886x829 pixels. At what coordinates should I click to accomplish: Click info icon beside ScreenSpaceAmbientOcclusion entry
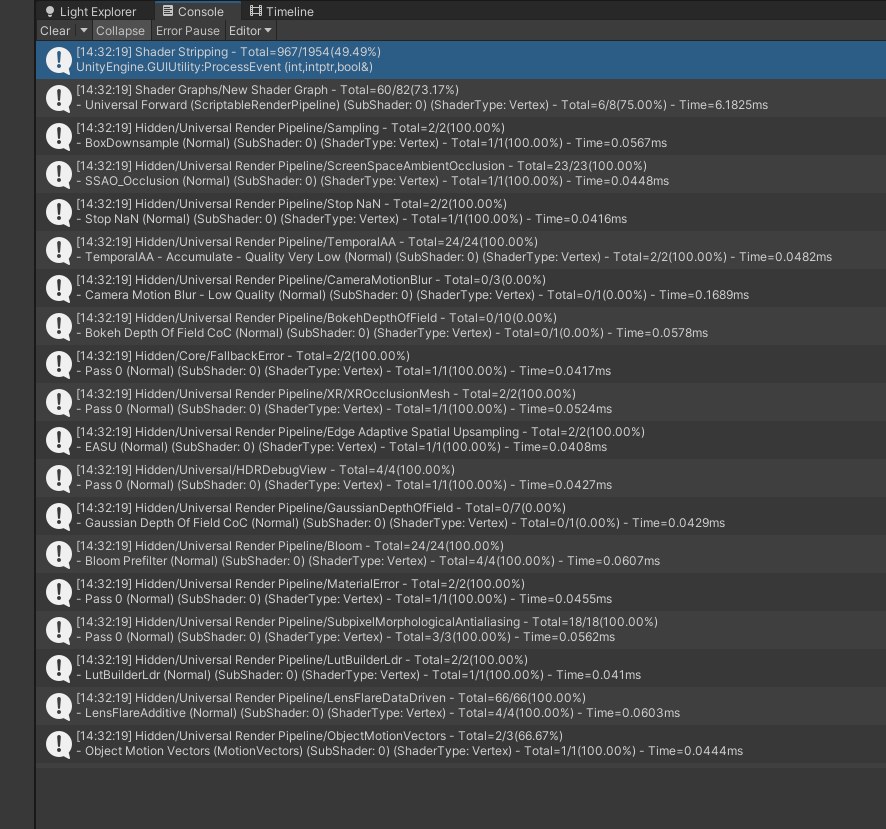[59, 173]
